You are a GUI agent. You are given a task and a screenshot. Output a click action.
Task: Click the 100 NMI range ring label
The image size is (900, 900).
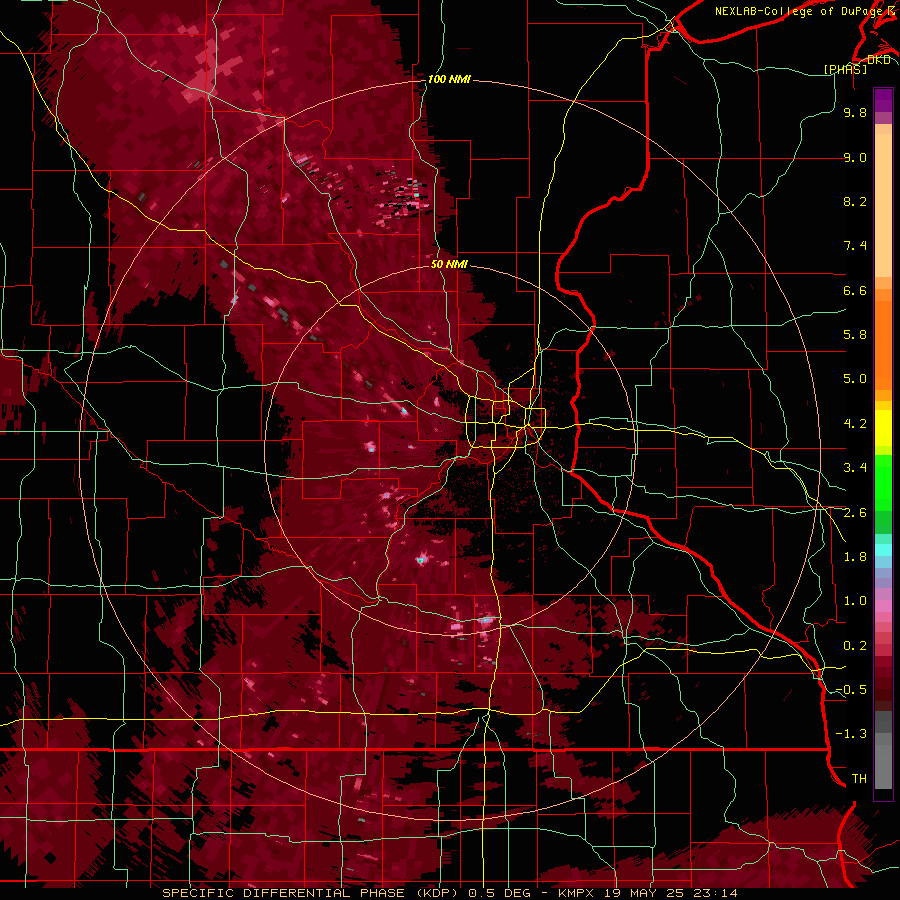[x=449, y=79]
